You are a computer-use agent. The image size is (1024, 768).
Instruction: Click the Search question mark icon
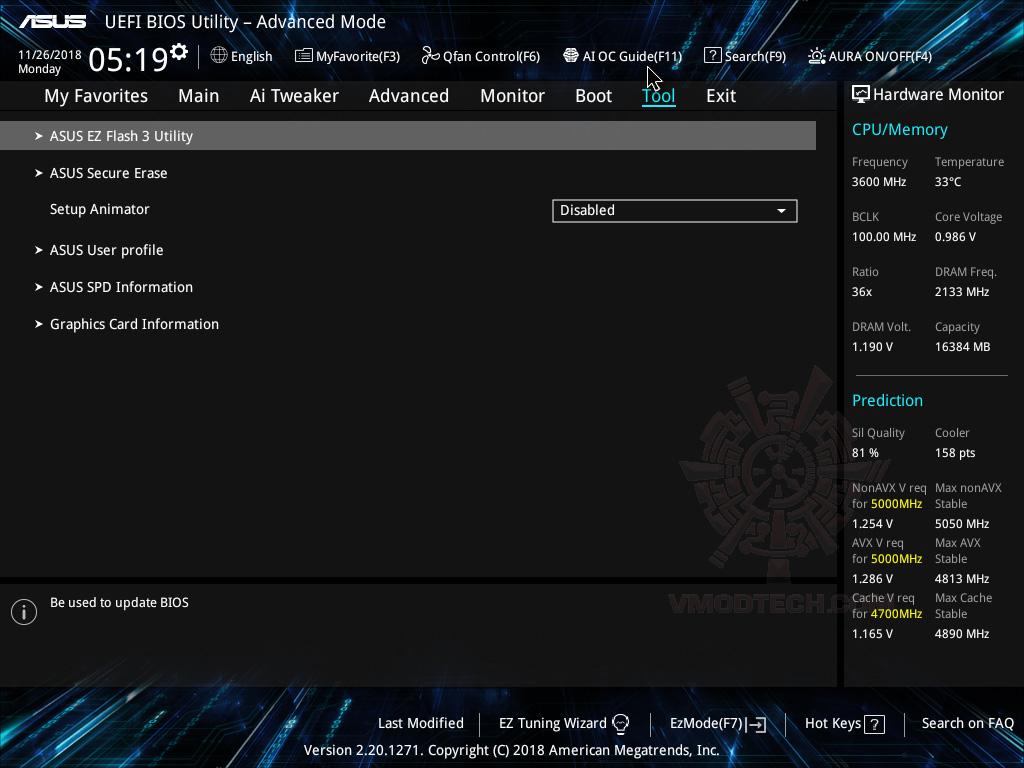(x=712, y=56)
